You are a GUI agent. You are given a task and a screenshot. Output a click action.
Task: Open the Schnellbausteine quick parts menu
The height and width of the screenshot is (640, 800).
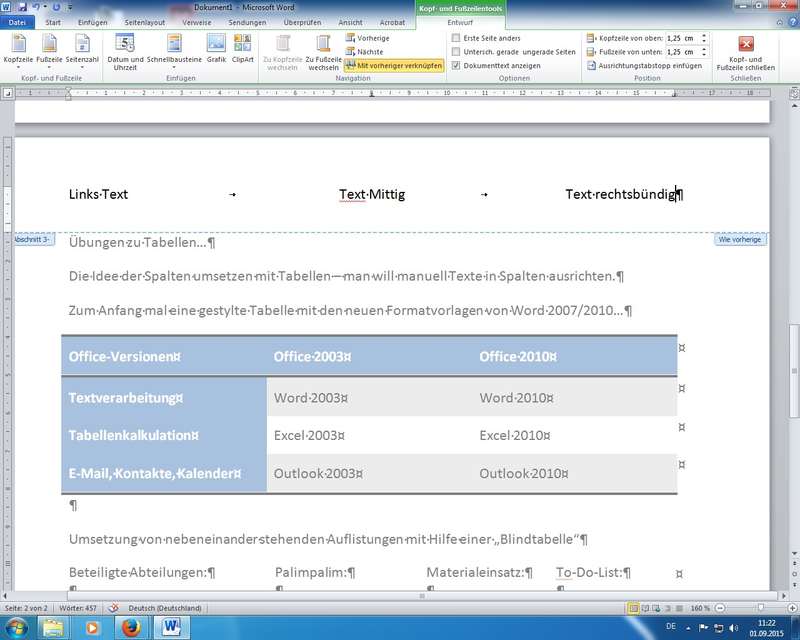tap(174, 50)
